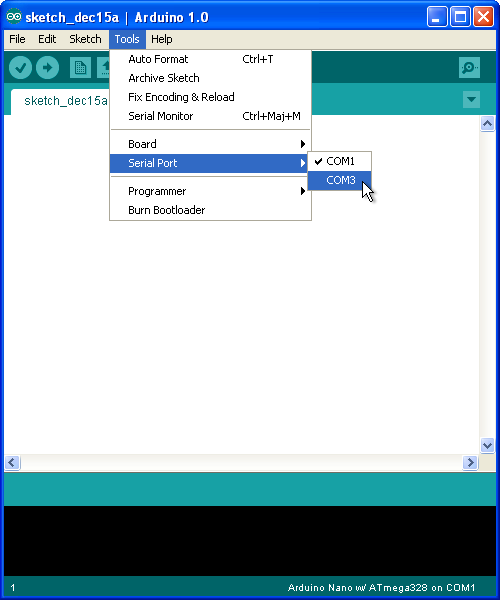Click the Arduino logo in title bar
This screenshot has width=500, height=600.
(14, 17)
